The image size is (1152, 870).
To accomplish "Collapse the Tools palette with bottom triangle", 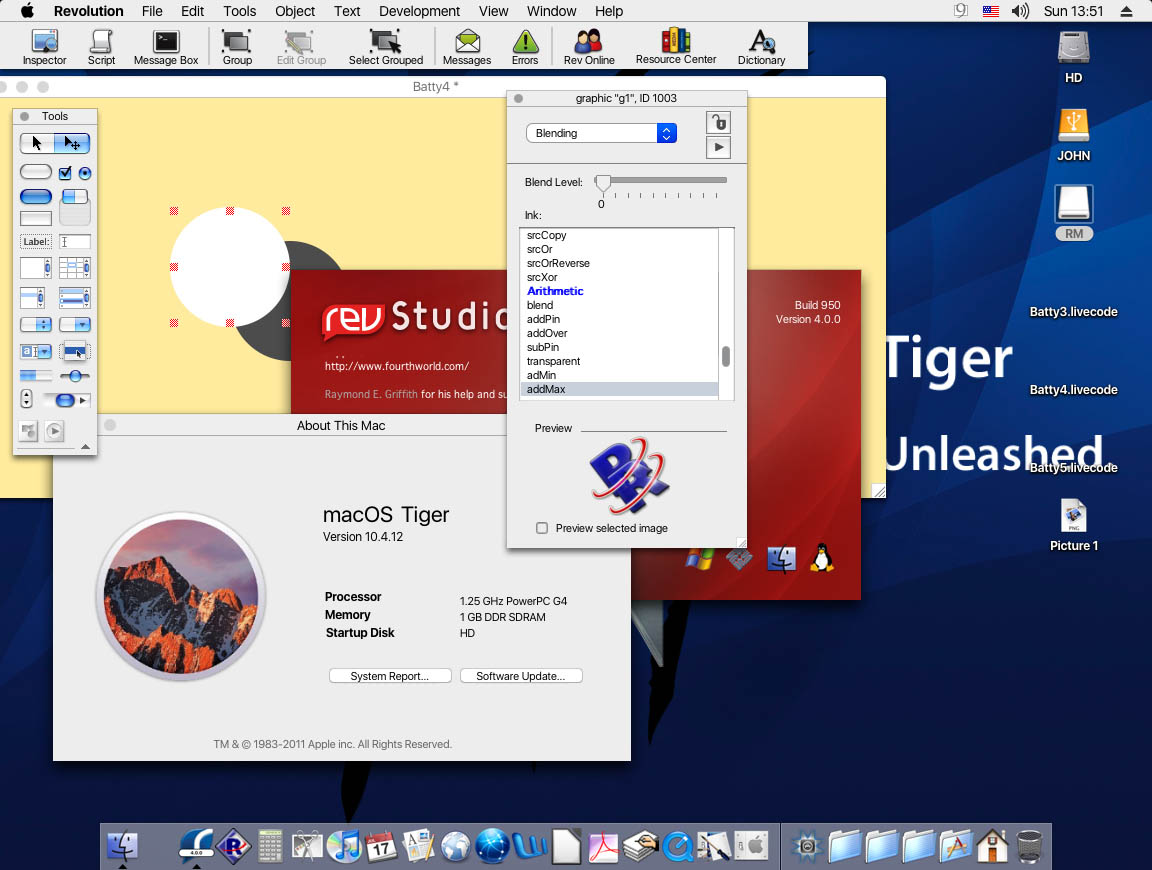I will coord(85,447).
